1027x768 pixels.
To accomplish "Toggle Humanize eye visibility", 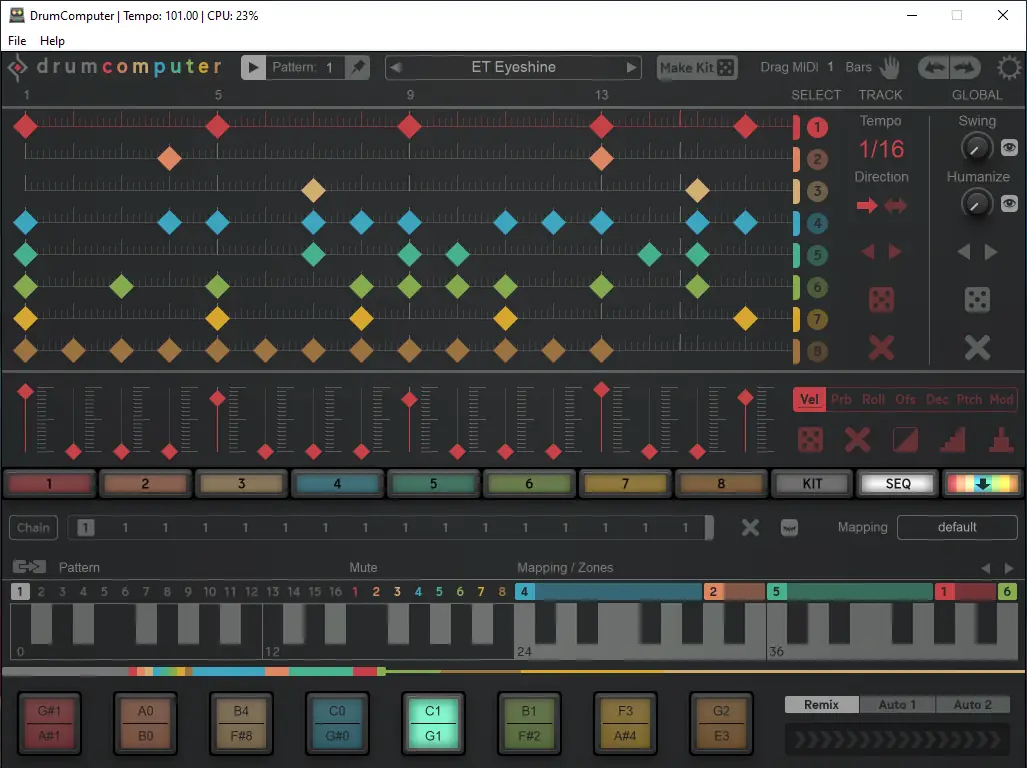I will 1009,204.
